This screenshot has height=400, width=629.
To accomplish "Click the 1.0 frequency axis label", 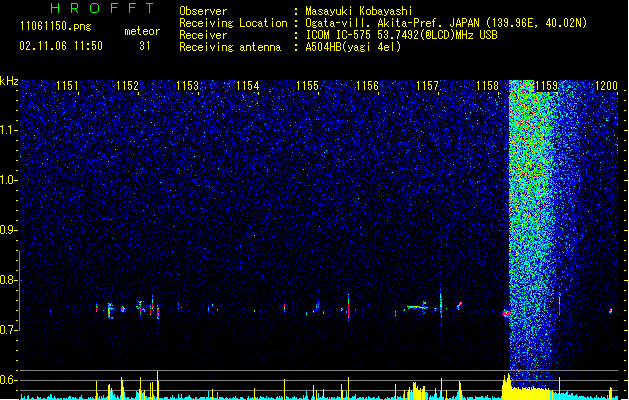I will [x=9, y=180].
